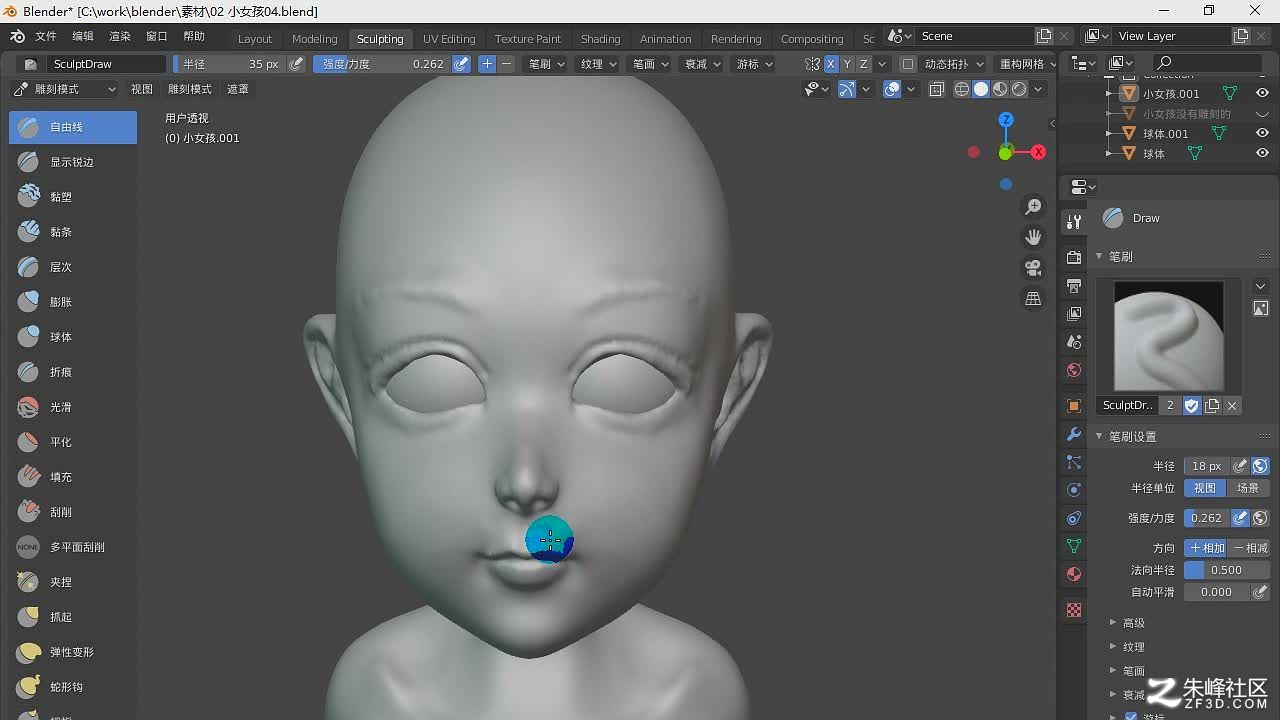
Task: Switch to the Shading workspace tab
Action: (x=600, y=39)
